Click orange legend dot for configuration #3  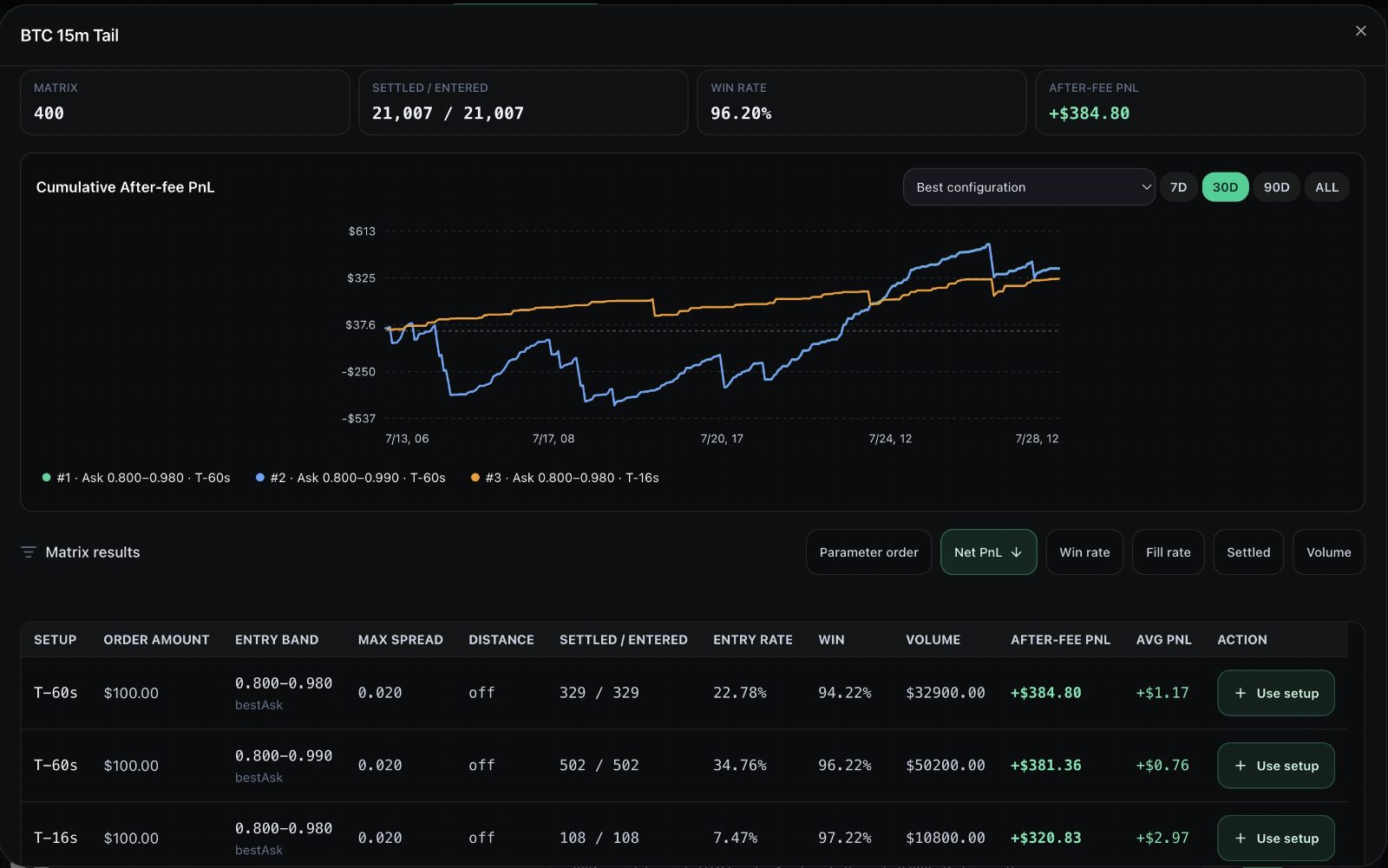(475, 478)
